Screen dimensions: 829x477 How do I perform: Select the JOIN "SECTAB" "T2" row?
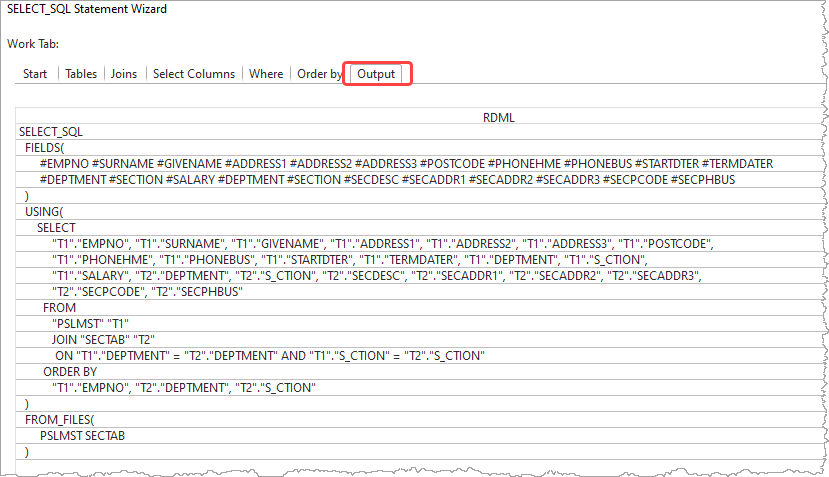422,340
